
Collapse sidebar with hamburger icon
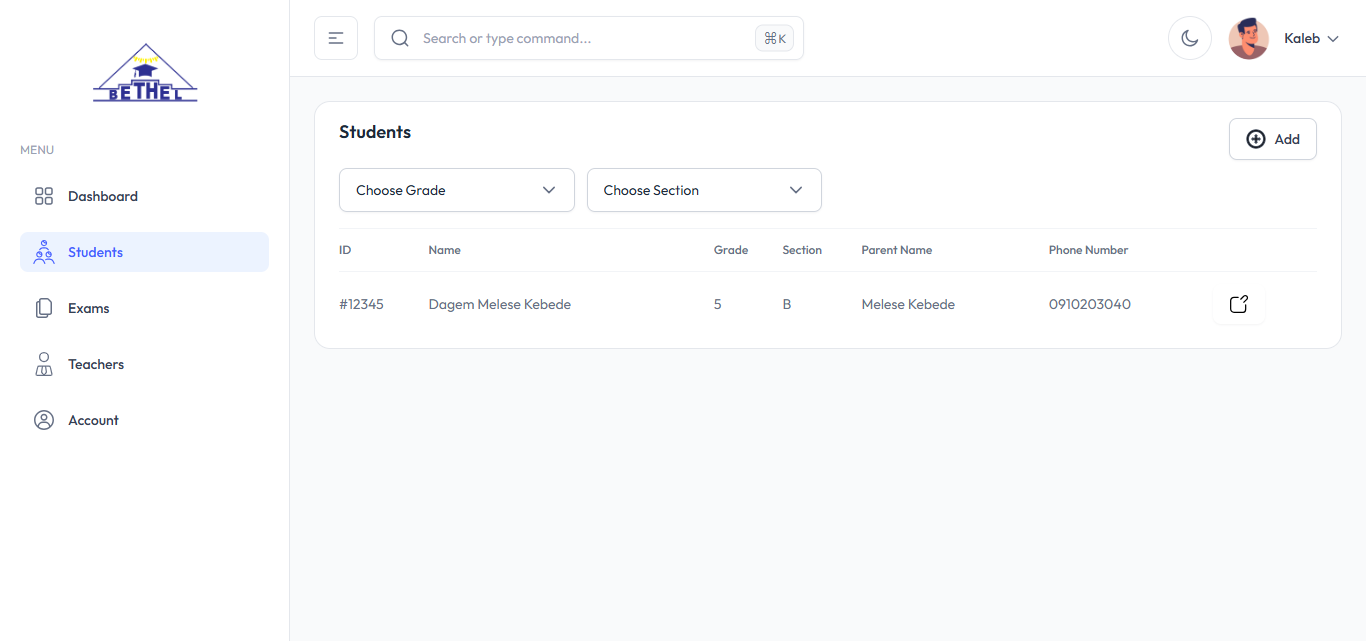tap(336, 38)
